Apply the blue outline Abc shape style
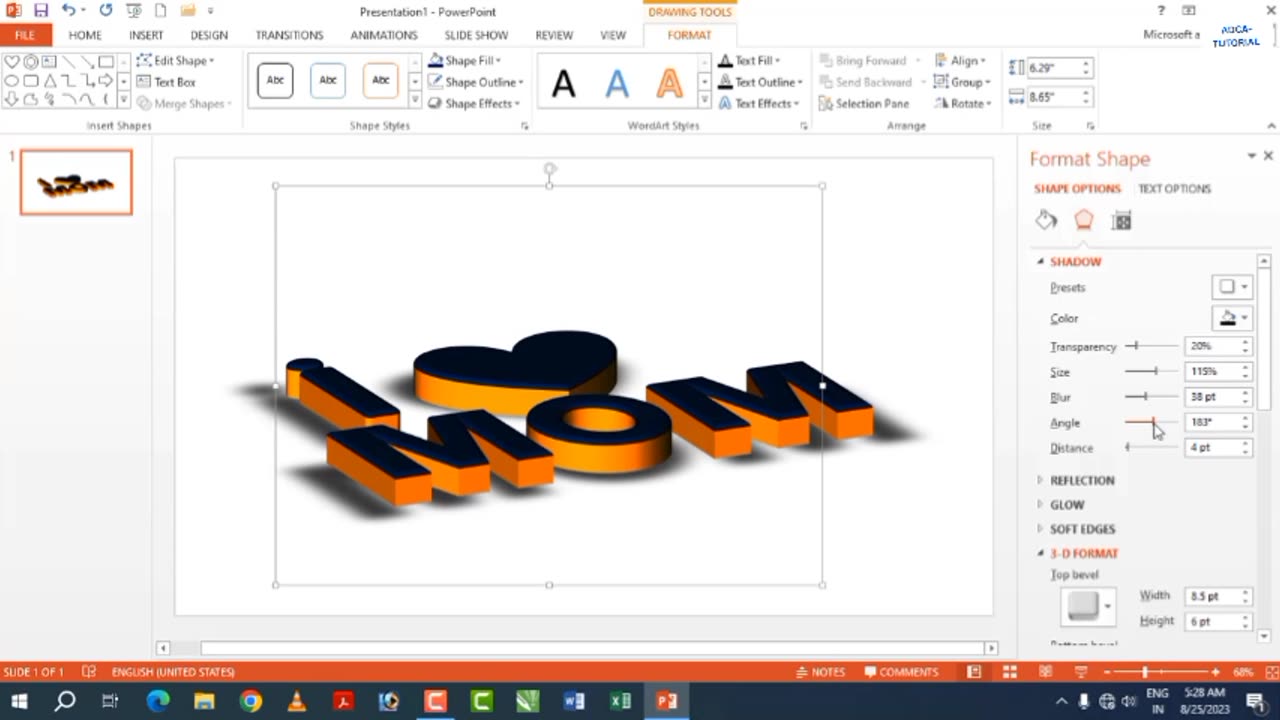Viewport: 1280px width, 720px height. pyautogui.click(x=328, y=80)
